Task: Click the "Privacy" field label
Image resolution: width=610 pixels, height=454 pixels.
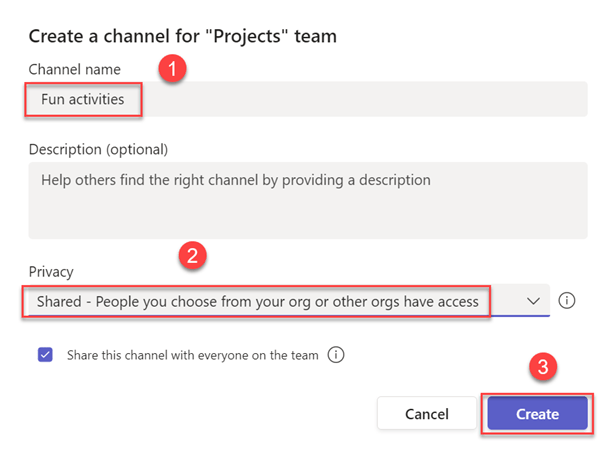Action: tap(51, 271)
